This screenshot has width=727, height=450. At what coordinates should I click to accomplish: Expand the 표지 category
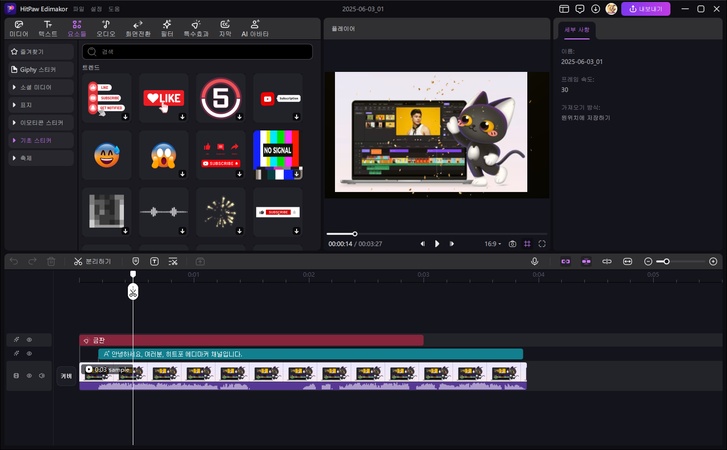[x=41, y=105]
